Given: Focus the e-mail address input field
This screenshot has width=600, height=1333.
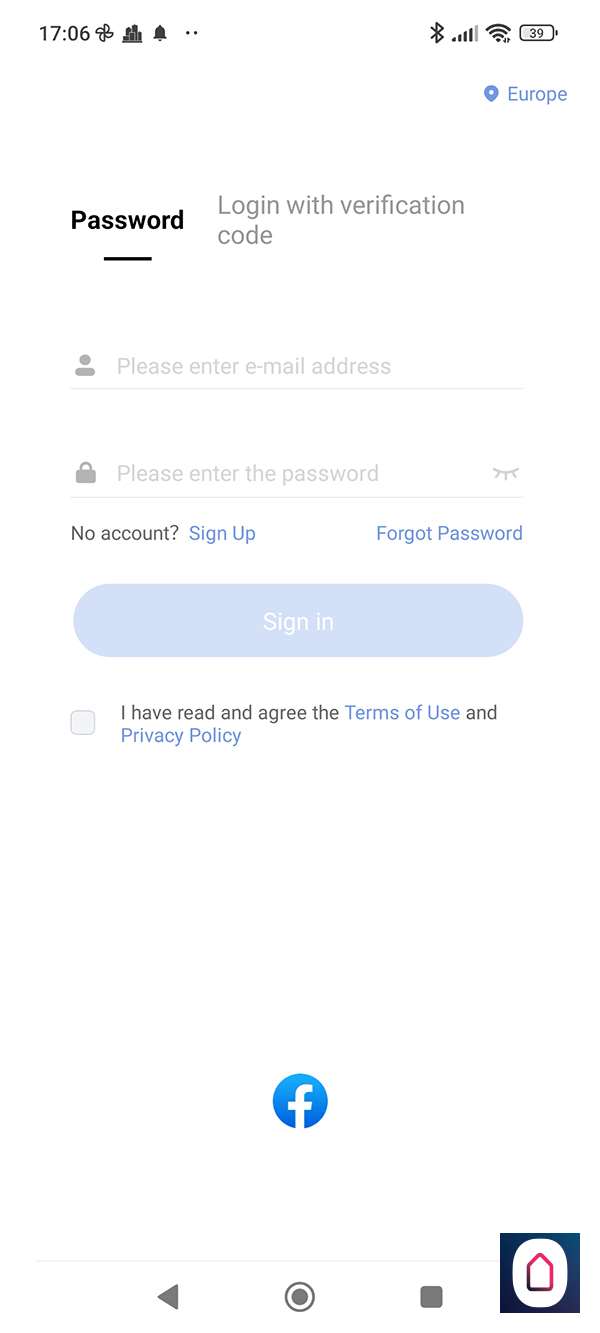Looking at the screenshot, I should click(x=310, y=366).
